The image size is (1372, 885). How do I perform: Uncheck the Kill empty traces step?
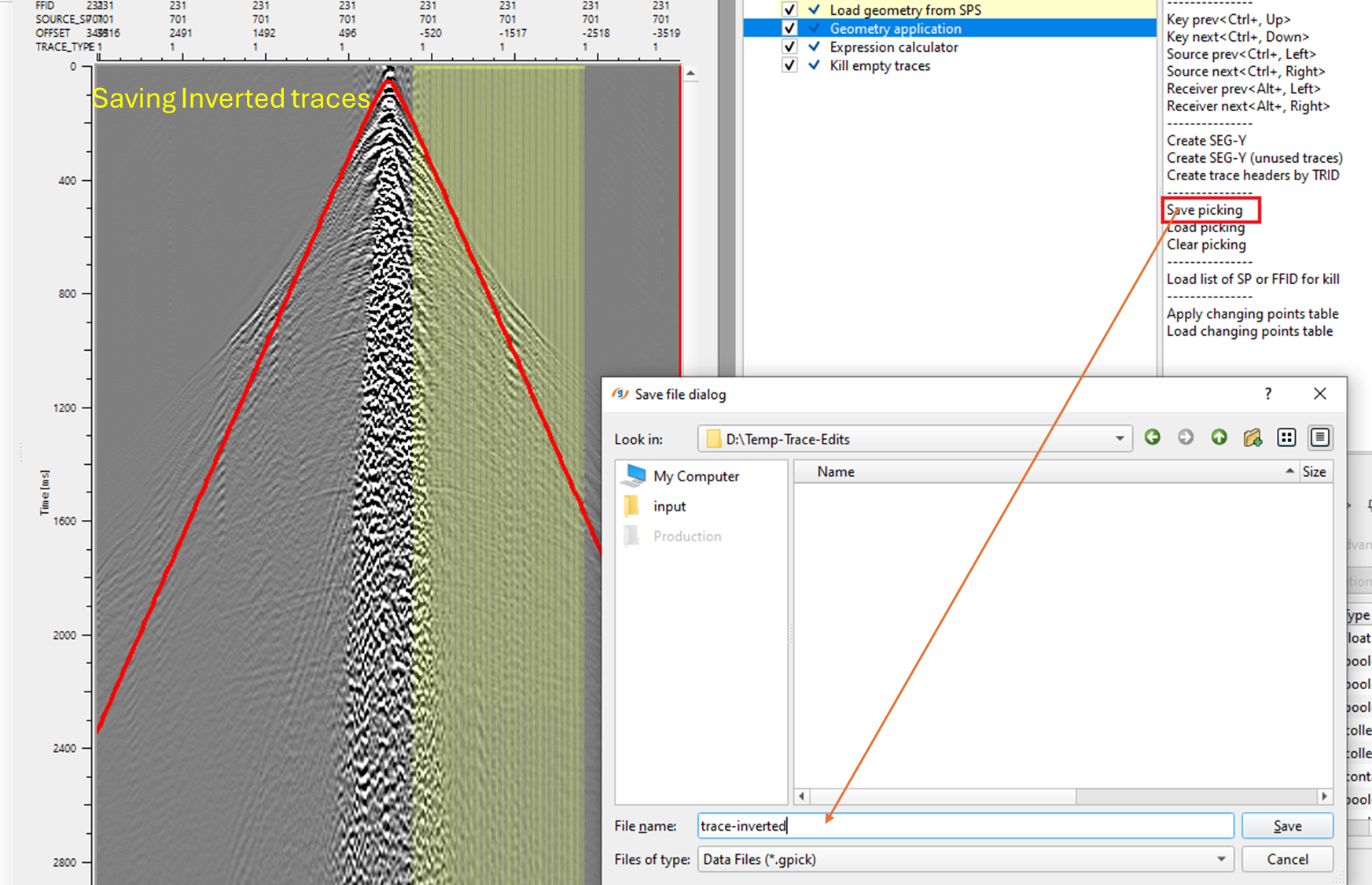coord(789,65)
